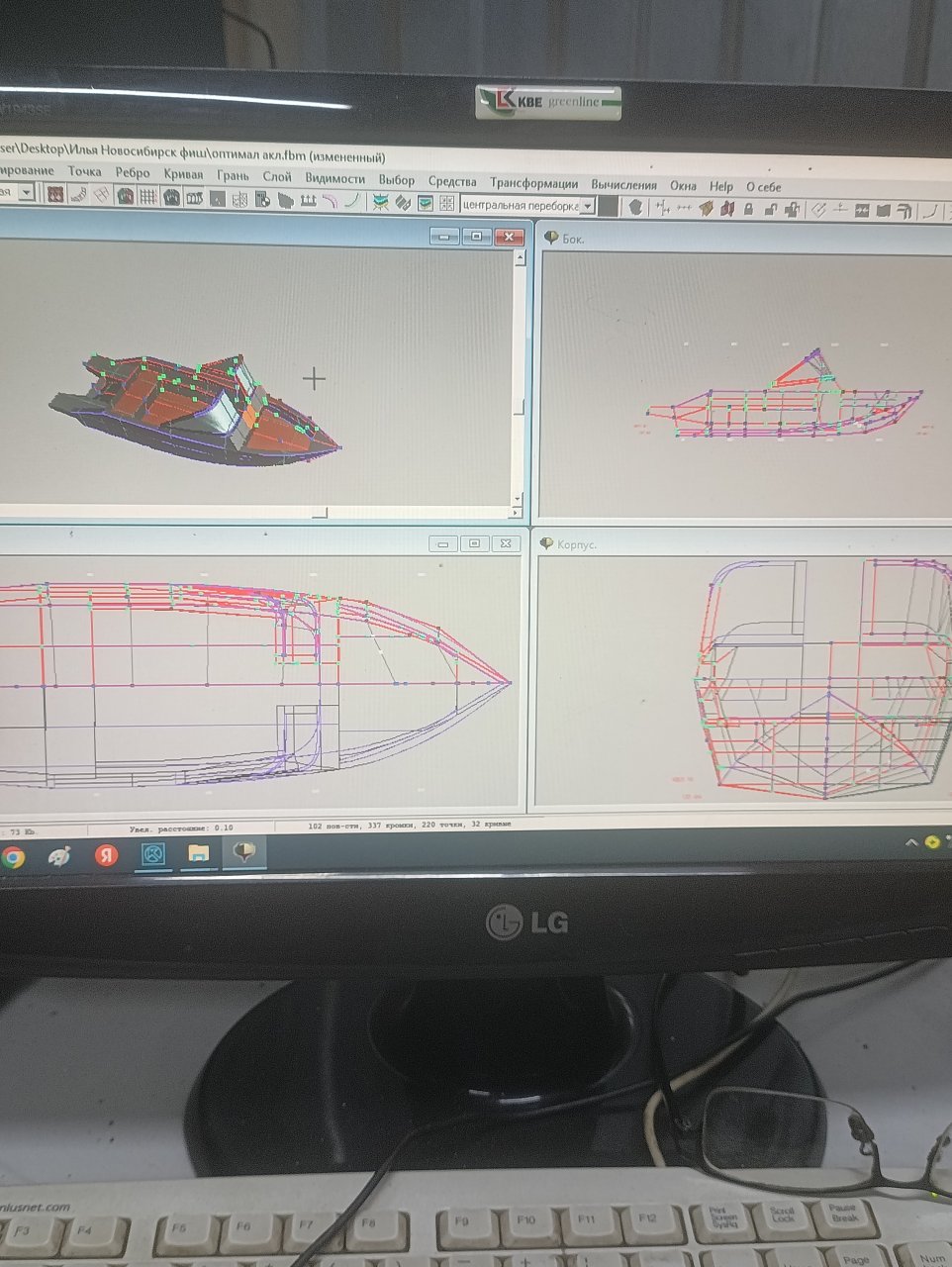
Task: Click perspective viewport scrollbar up arrow
Action: (x=520, y=258)
